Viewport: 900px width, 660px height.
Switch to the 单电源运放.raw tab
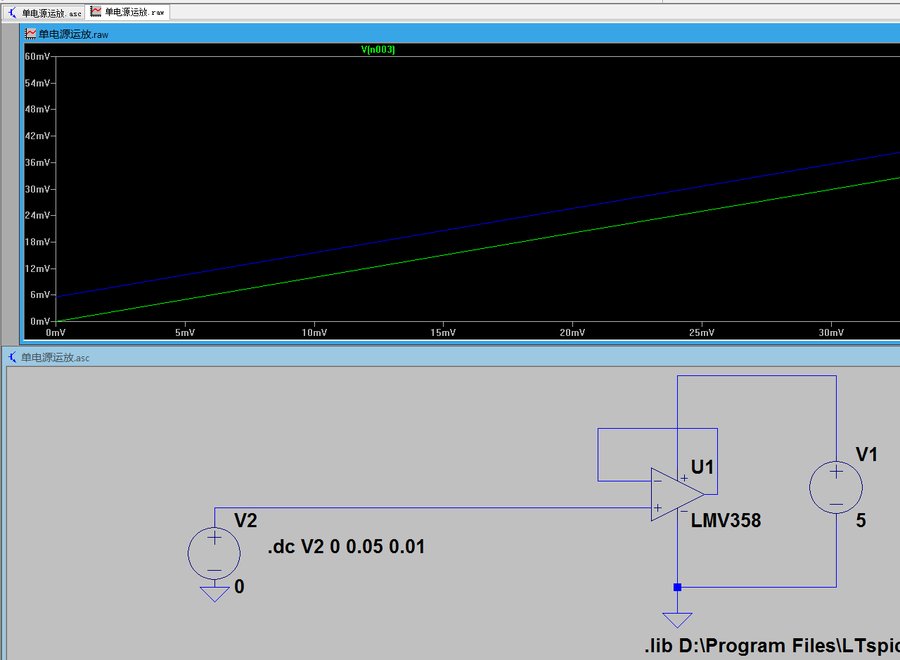click(128, 12)
